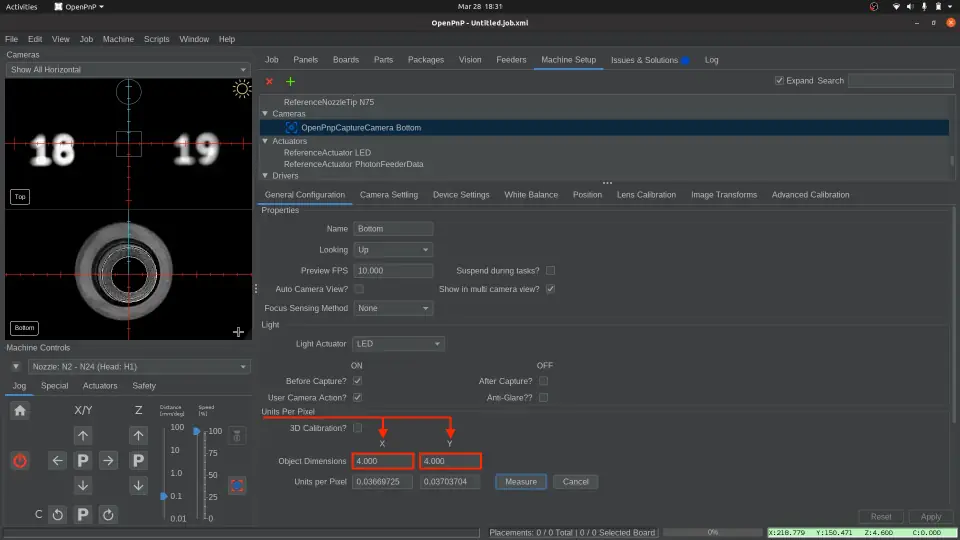The height and width of the screenshot is (540, 960).
Task: Uncheck Show in multi camera view
Action: 550,289
